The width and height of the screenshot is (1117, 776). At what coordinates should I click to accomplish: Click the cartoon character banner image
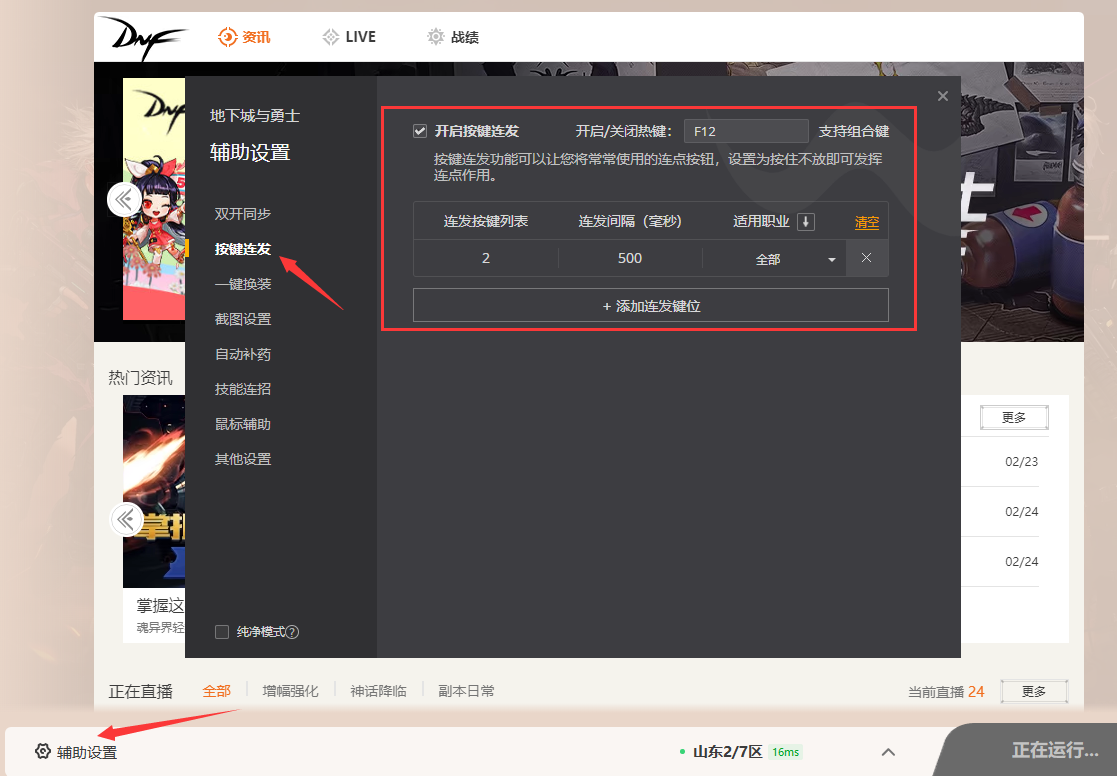(154, 199)
